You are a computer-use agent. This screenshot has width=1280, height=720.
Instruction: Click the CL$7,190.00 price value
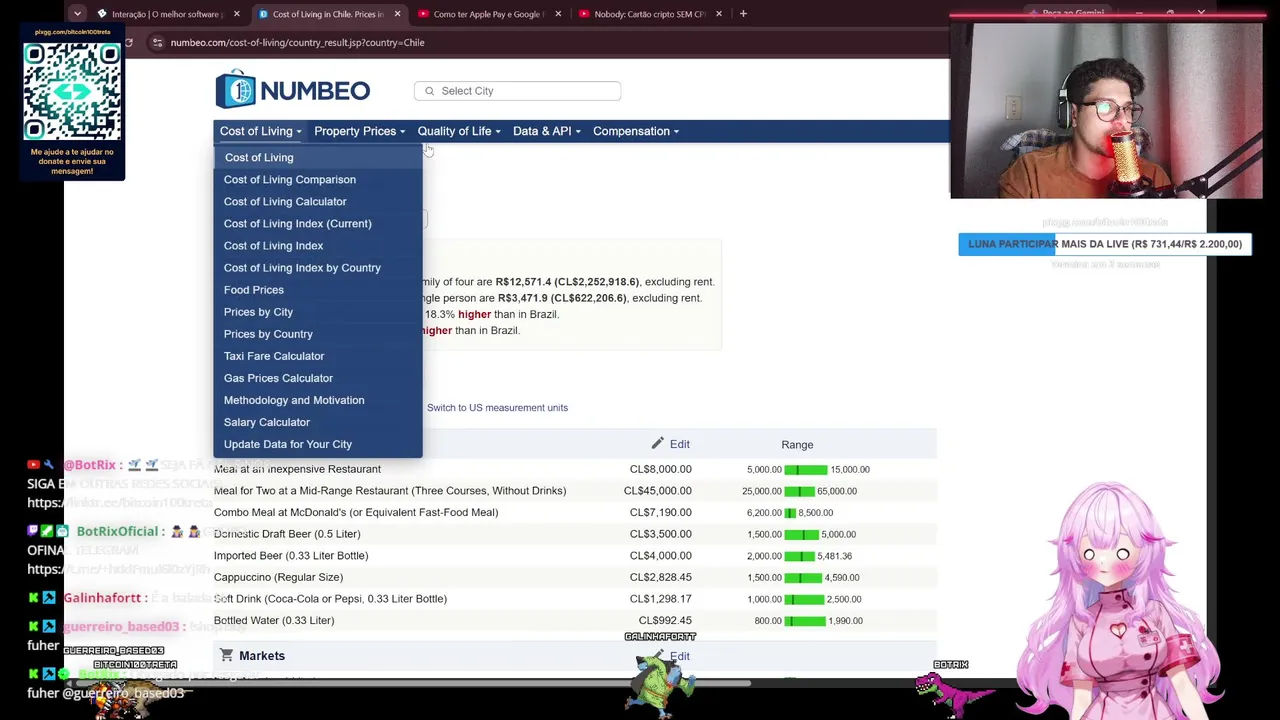(x=660, y=512)
